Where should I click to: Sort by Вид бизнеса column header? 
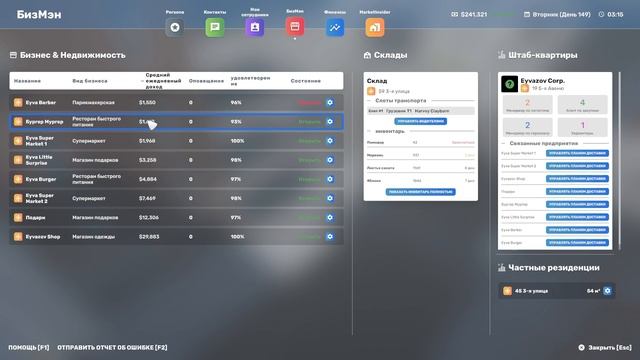[90, 81]
